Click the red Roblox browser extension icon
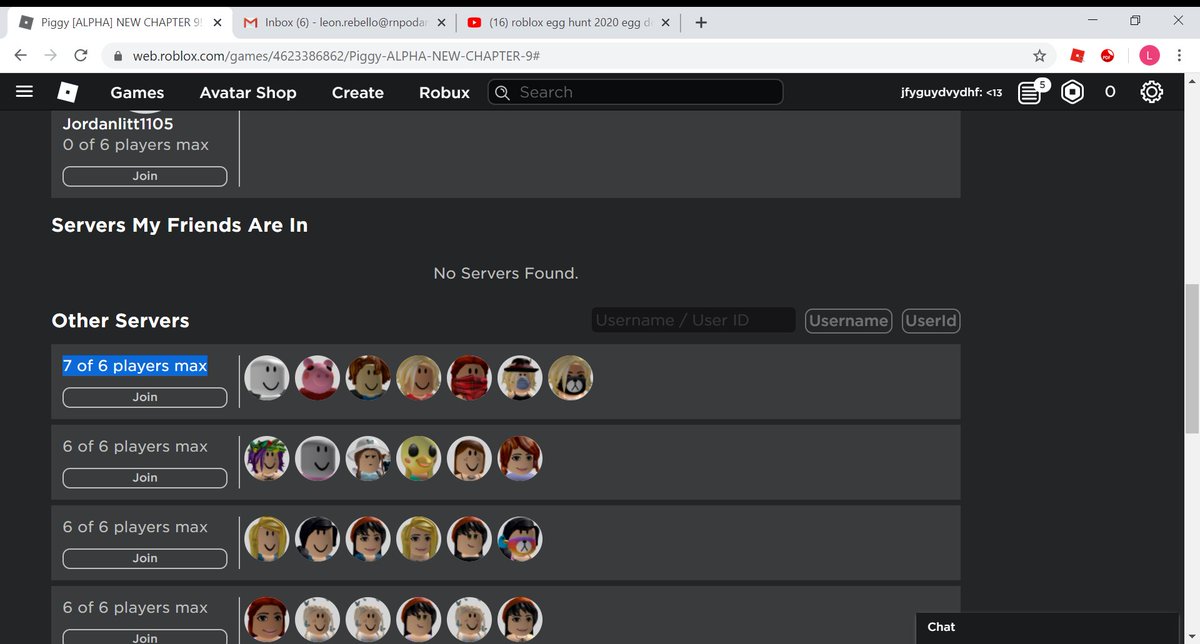The image size is (1200, 644). point(1077,55)
